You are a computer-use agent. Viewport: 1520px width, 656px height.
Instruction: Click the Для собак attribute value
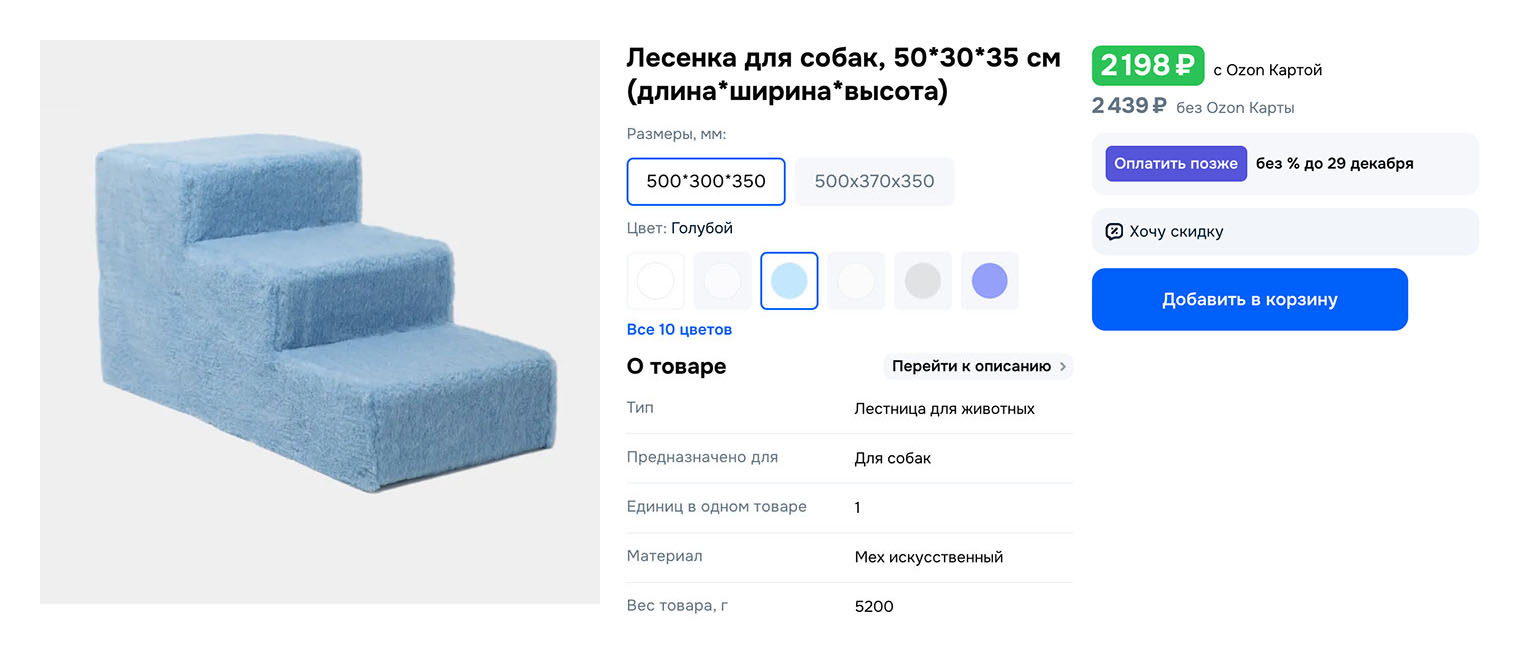[892, 458]
